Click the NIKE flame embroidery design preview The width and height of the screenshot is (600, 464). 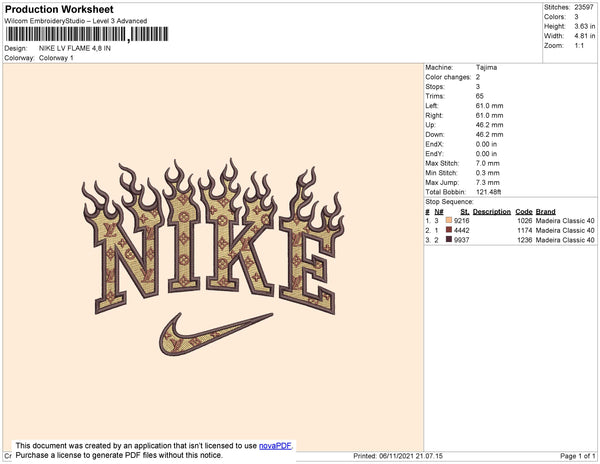coord(213,236)
